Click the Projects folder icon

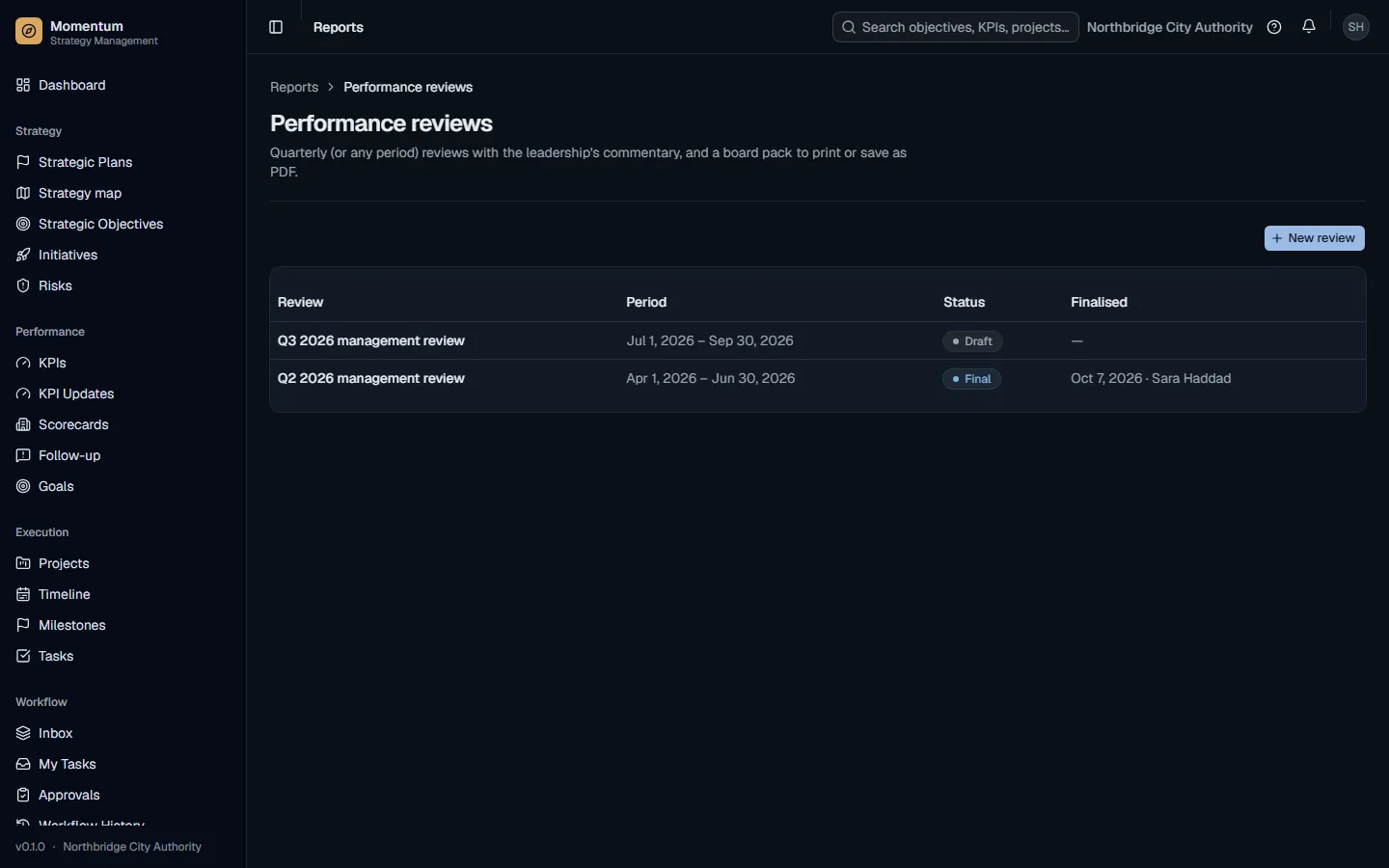tap(23, 563)
